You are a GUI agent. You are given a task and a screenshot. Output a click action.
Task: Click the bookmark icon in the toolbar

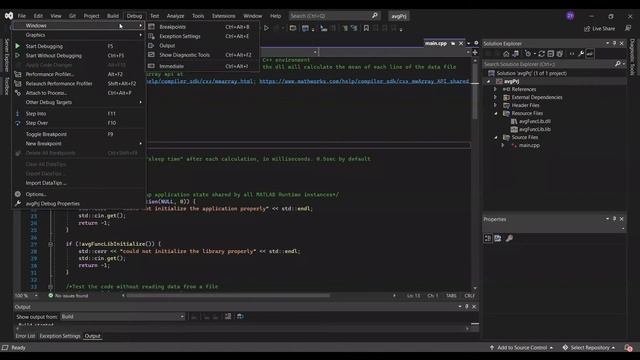pyautogui.click(x=366, y=28)
